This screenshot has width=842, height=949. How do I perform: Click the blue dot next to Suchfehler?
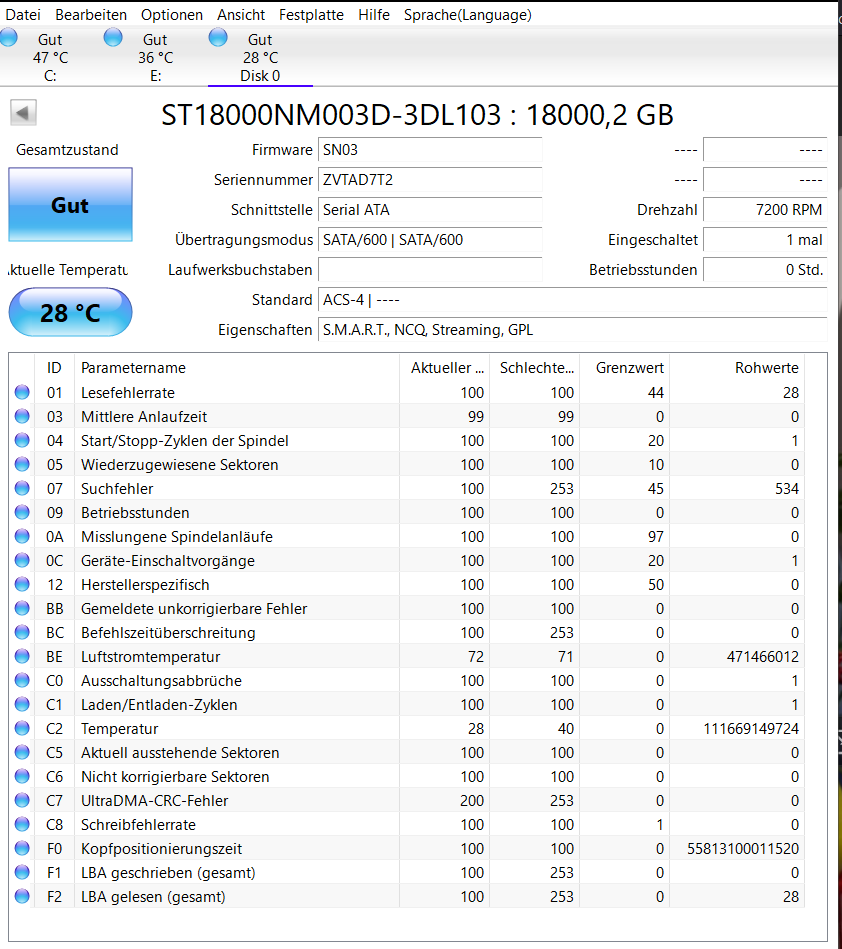(x=22, y=488)
